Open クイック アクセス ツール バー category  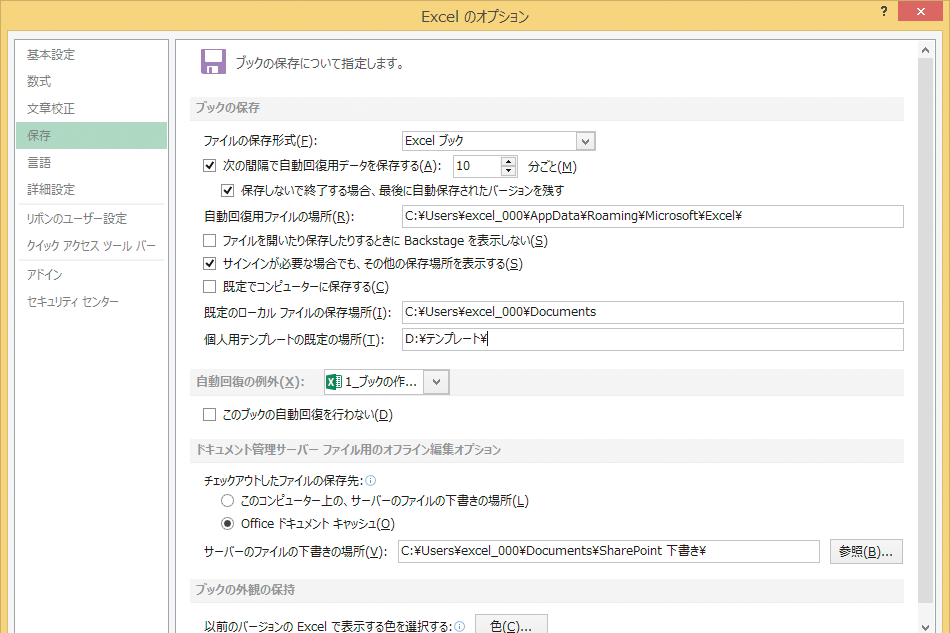pyautogui.click(x=91, y=246)
